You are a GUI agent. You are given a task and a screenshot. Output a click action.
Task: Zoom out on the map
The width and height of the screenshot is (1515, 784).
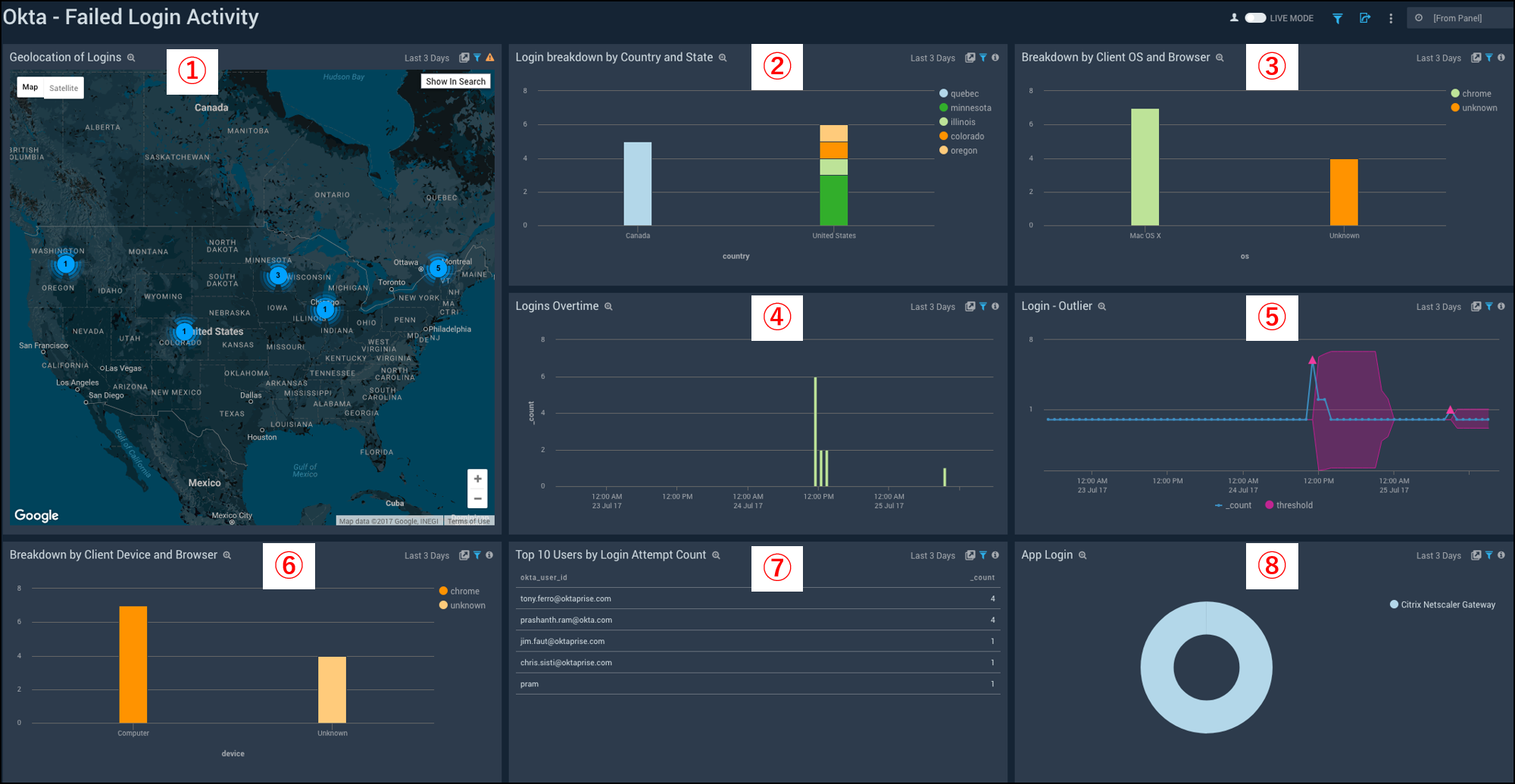[477, 498]
